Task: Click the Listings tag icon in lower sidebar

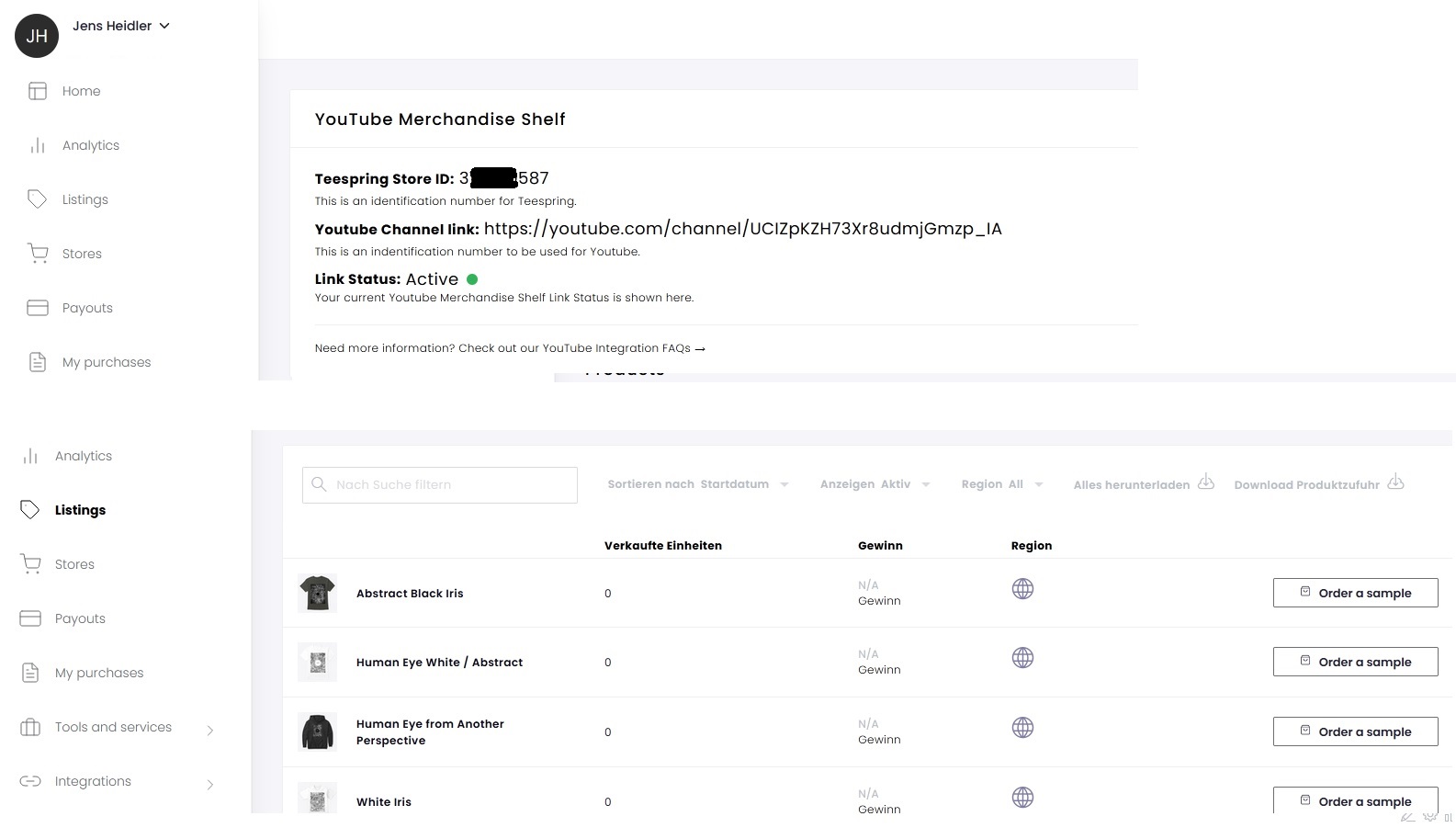Action: click(x=30, y=510)
